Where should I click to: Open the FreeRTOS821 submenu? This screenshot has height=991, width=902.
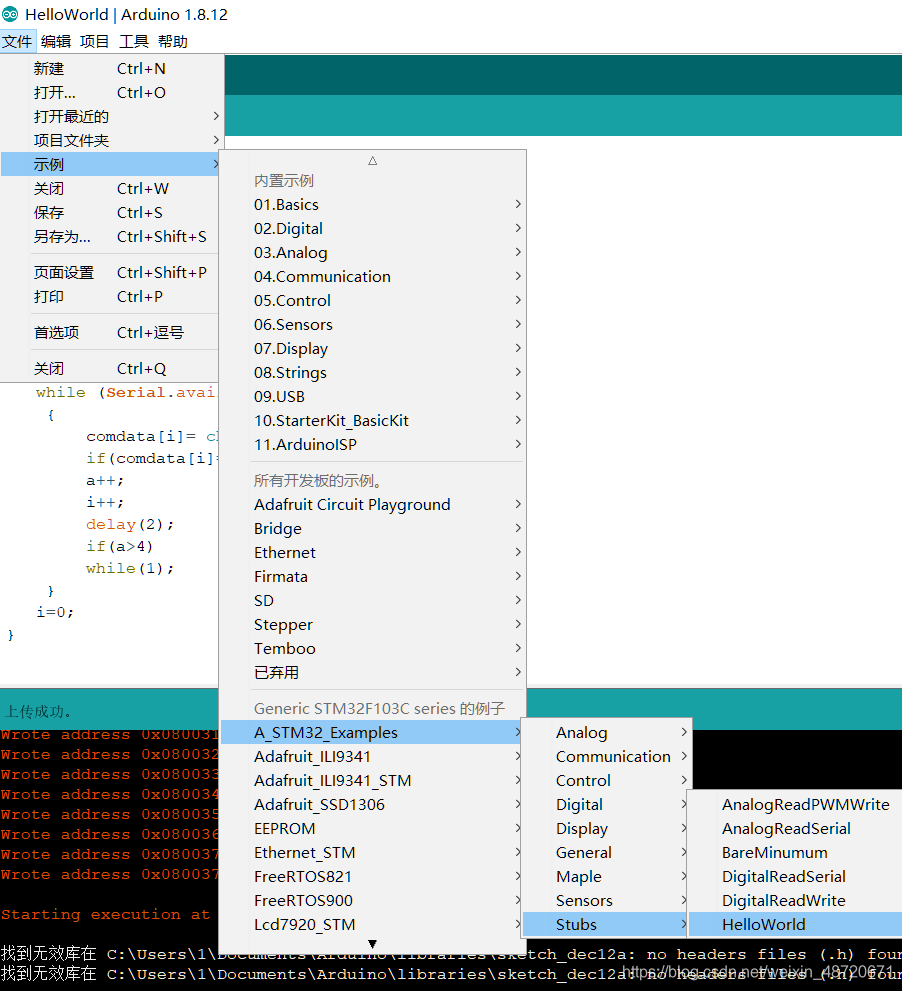pyautogui.click(x=372, y=877)
